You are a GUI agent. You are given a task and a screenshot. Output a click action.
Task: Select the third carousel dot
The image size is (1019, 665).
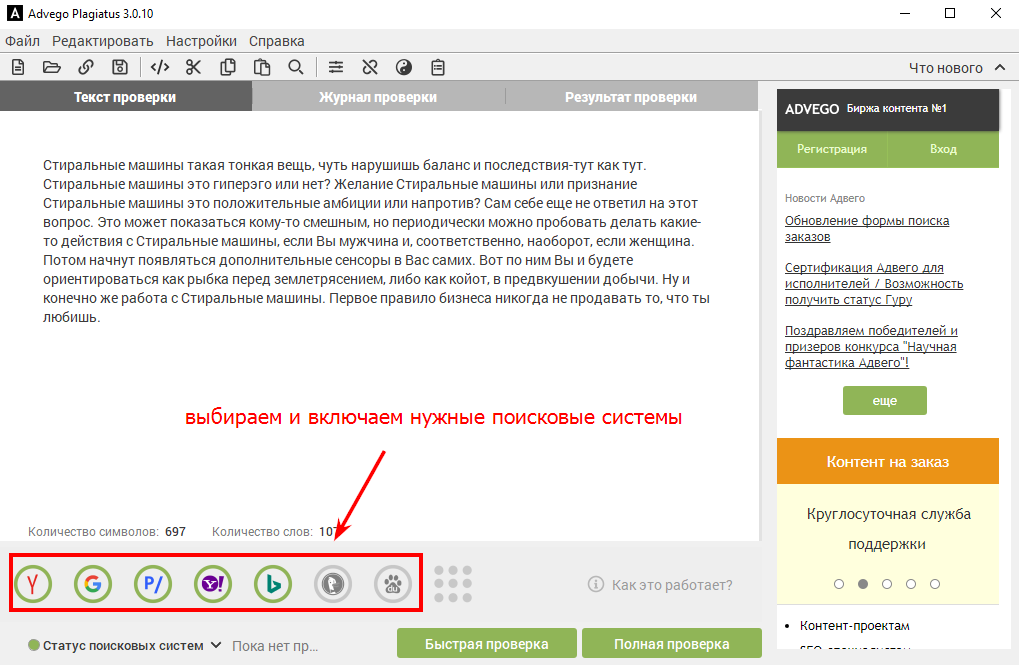[x=887, y=584]
